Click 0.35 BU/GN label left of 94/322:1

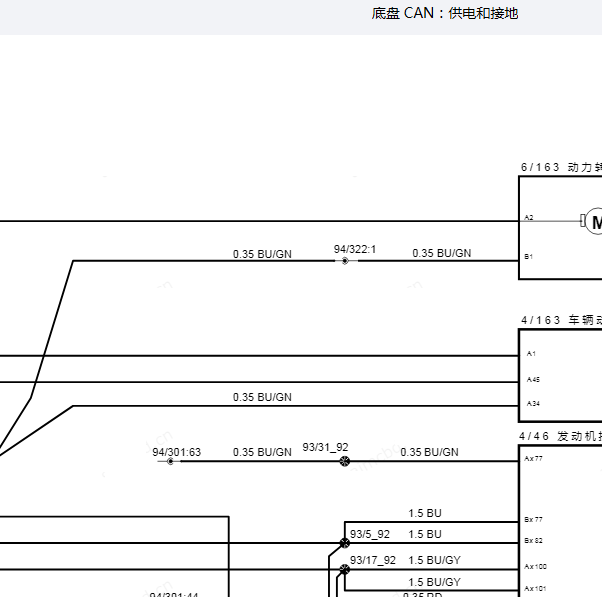click(x=262, y=254)
